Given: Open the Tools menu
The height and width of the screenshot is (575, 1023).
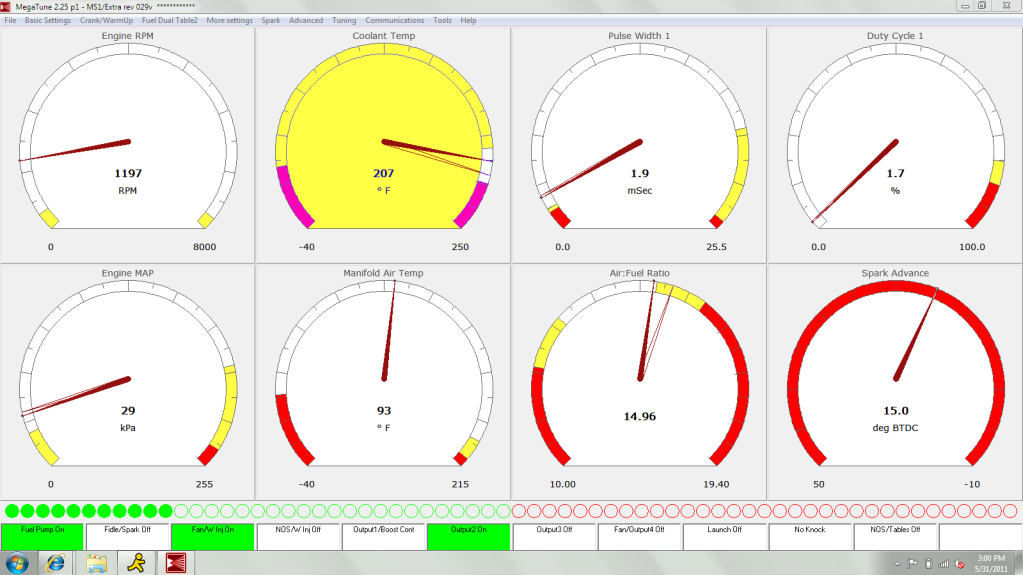Looking at the screenshot, I should tap(442, 20).
